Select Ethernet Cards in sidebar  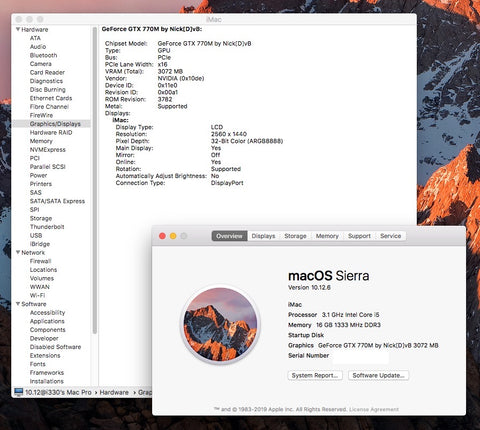point(51,98)
